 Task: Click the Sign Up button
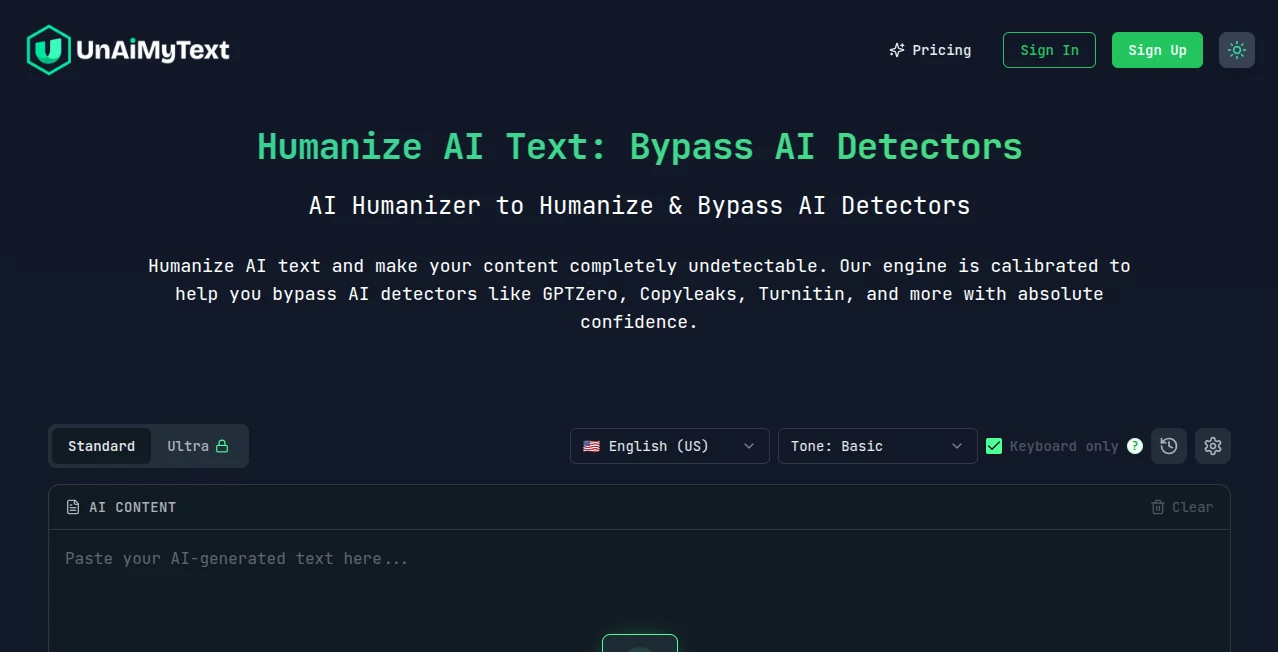(x=1156, y=50)
